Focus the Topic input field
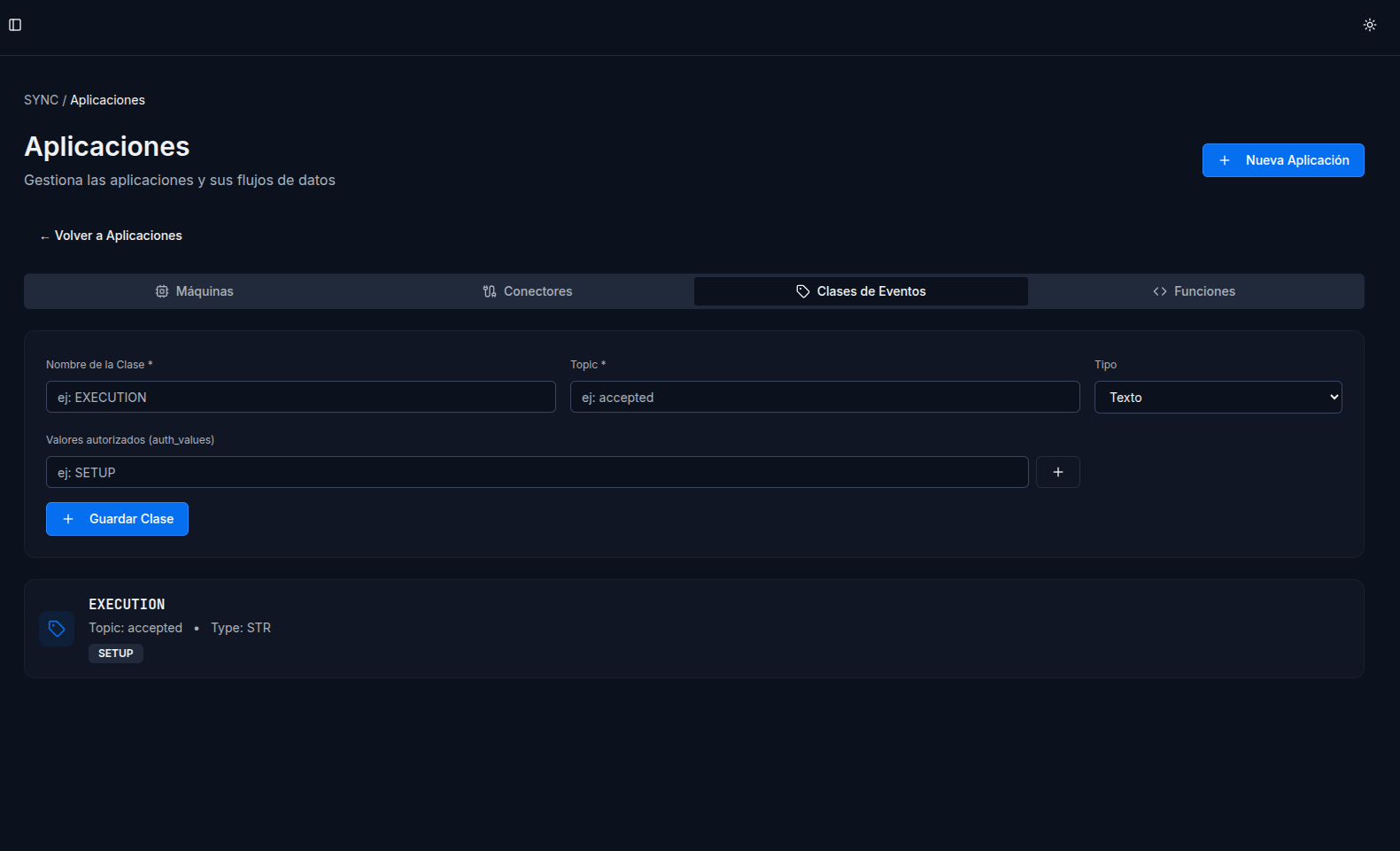This screenshot has width=1400, height=851. tap(824, 398)
